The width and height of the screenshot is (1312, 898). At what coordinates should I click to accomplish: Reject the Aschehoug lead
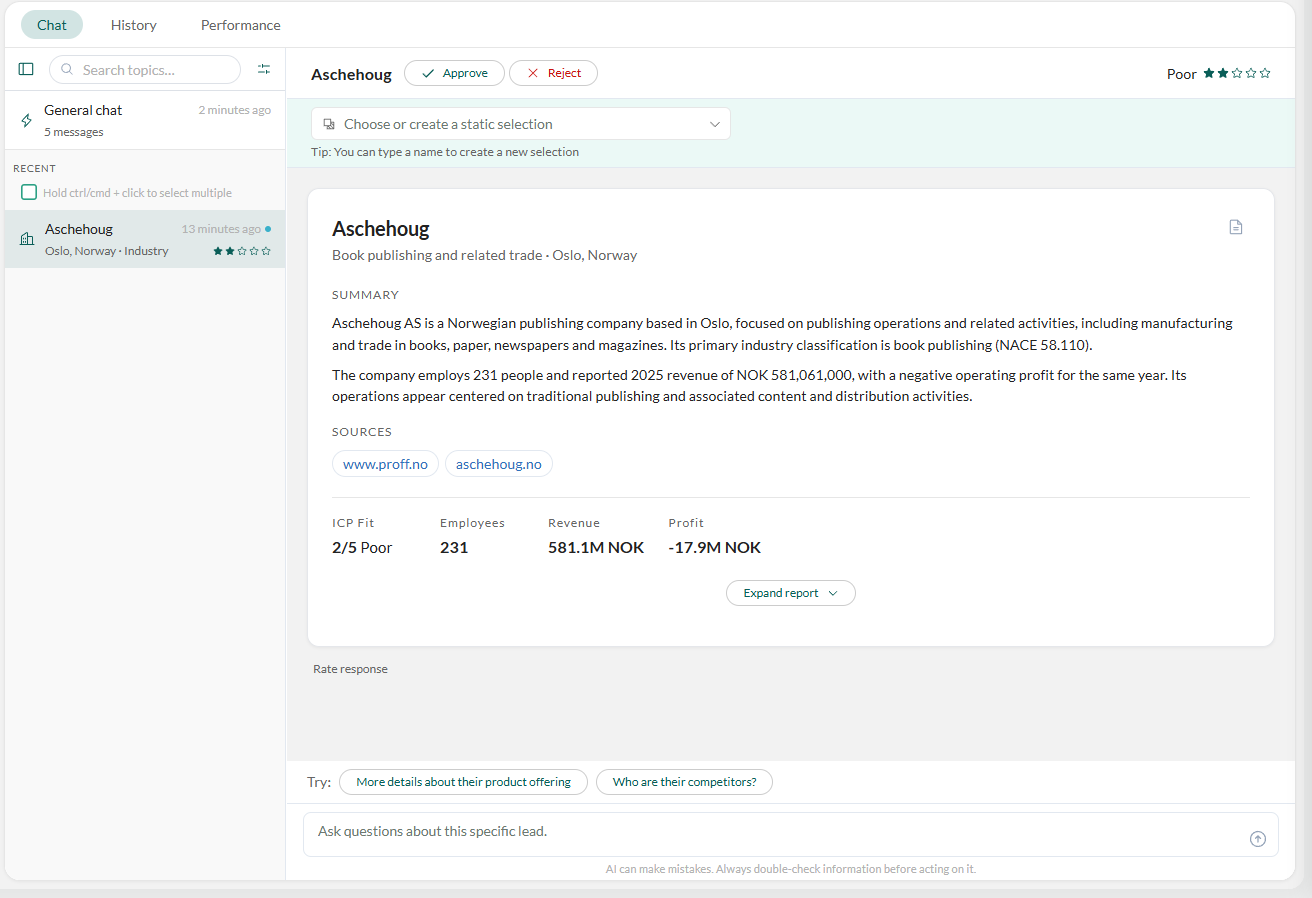(x=553, y=73)
